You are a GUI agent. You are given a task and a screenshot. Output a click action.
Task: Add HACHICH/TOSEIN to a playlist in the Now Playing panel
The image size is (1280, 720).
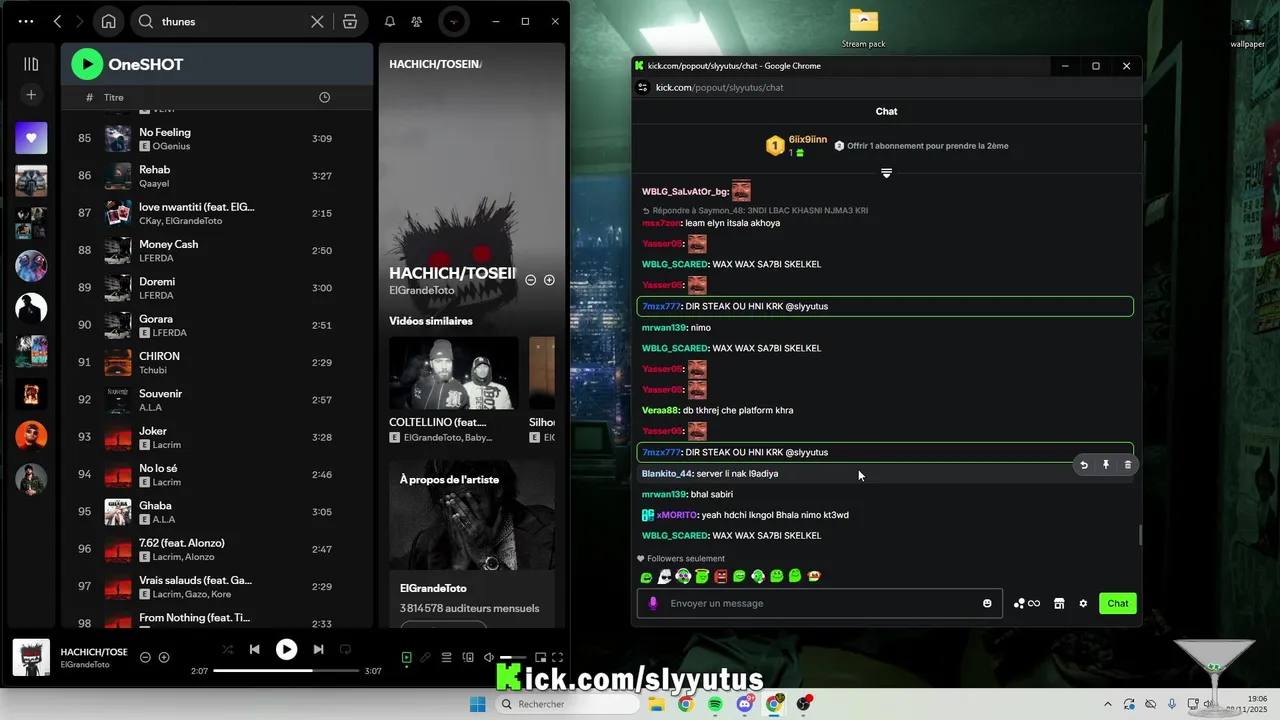[x=549, y=280]
